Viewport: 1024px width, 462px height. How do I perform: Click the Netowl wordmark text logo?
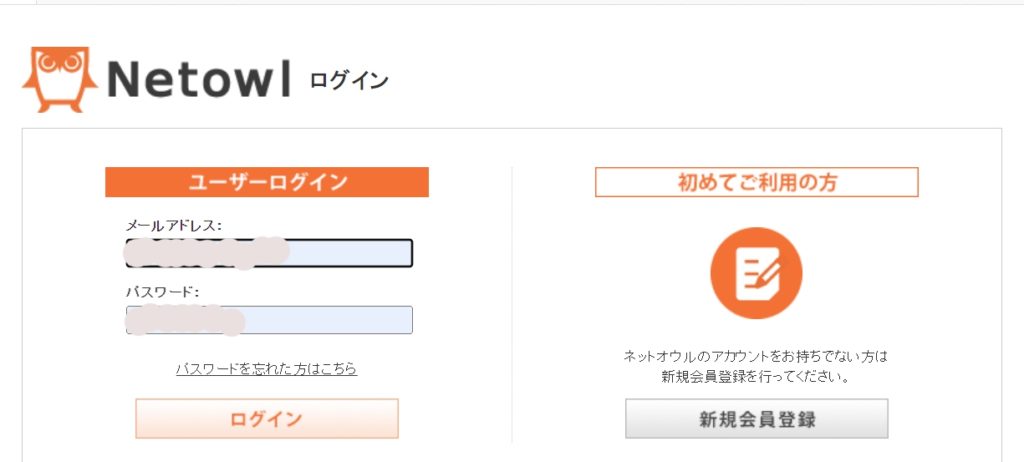point(198,79)
